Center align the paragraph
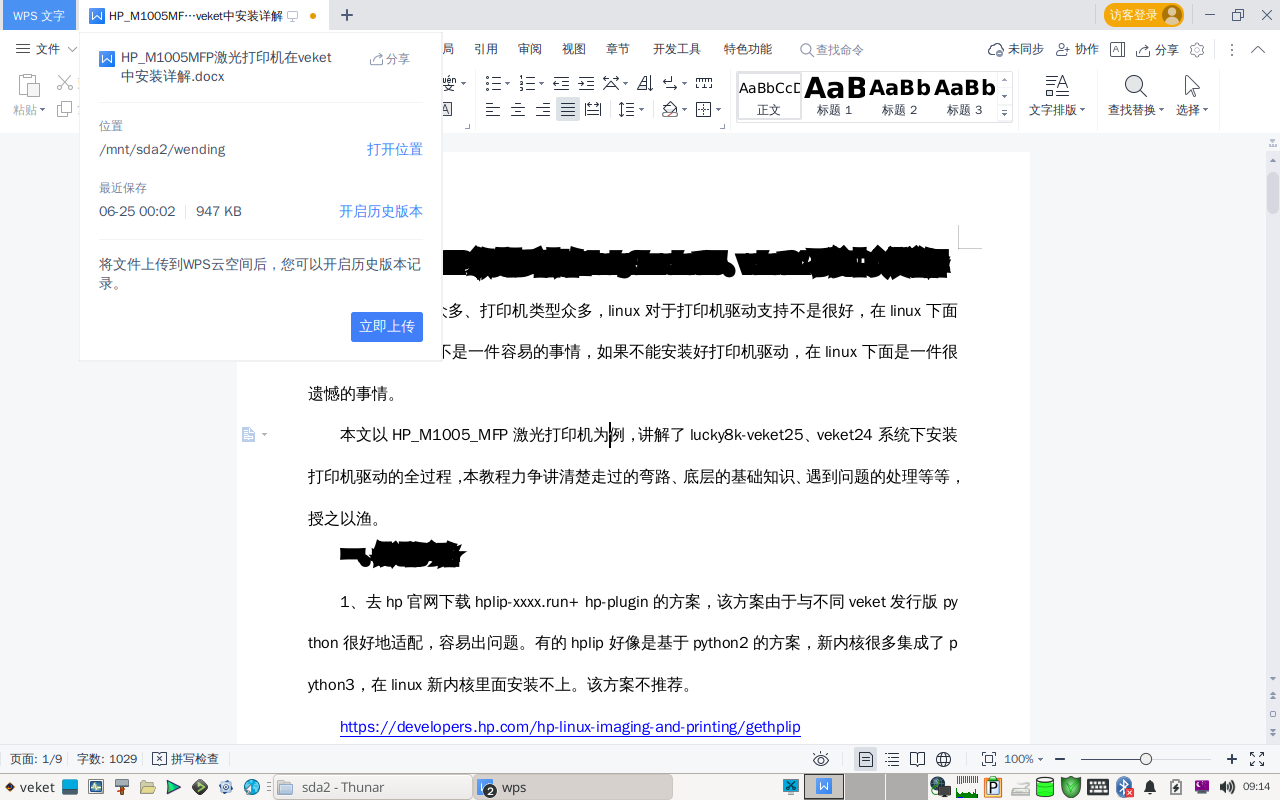Image resolution: width=1280 pixels, height=800 pixels. 518,110
